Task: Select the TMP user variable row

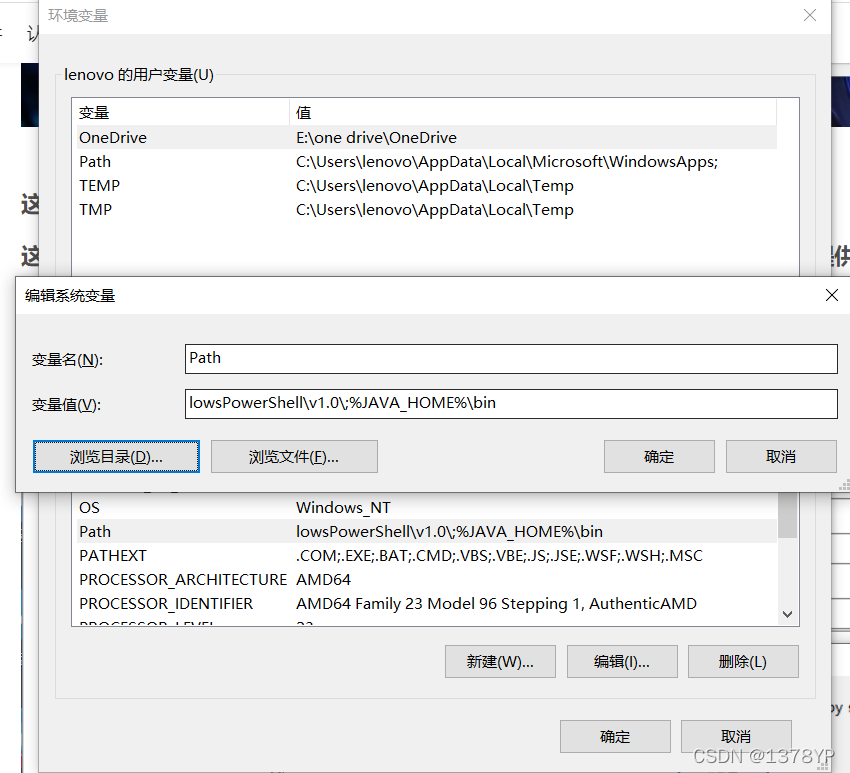Action: click(x=427, y=209)
